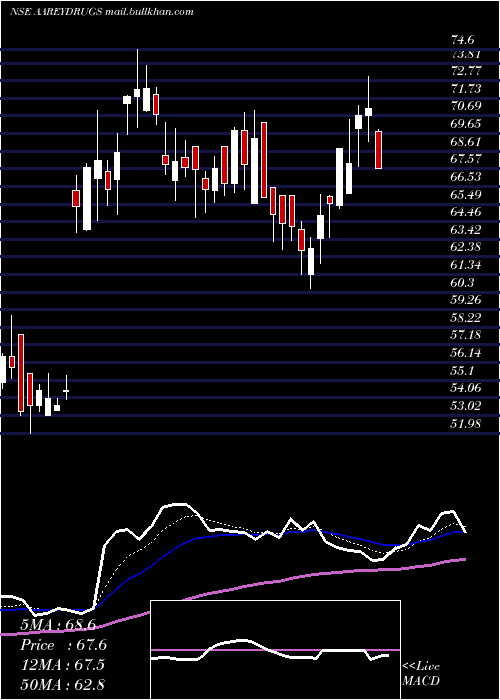This screenshot has width=500, height=700.
Task: Click the 54.06 price axis label
Action: tap(467, 388)
